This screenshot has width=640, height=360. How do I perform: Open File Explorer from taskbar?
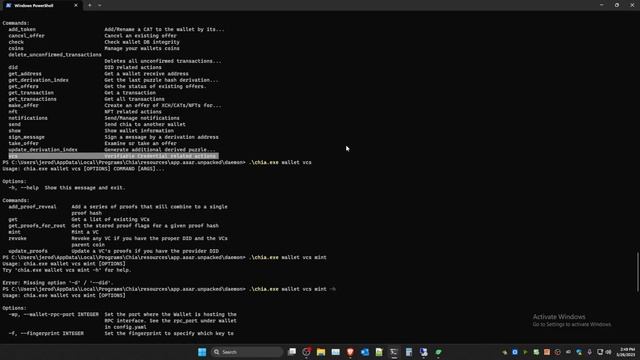[321, 352]
